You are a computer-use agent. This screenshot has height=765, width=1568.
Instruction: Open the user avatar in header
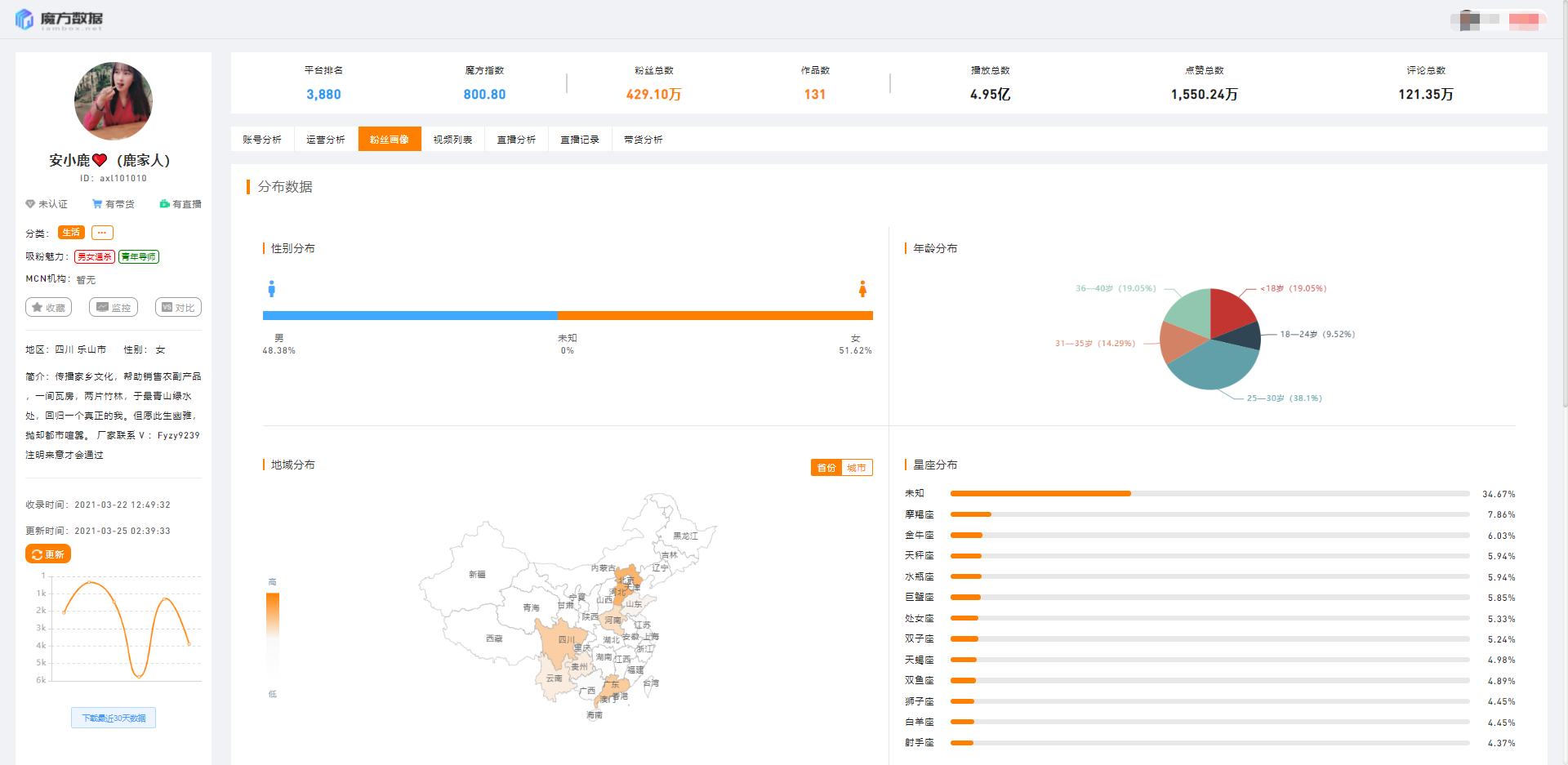(x=1469, y=20)
